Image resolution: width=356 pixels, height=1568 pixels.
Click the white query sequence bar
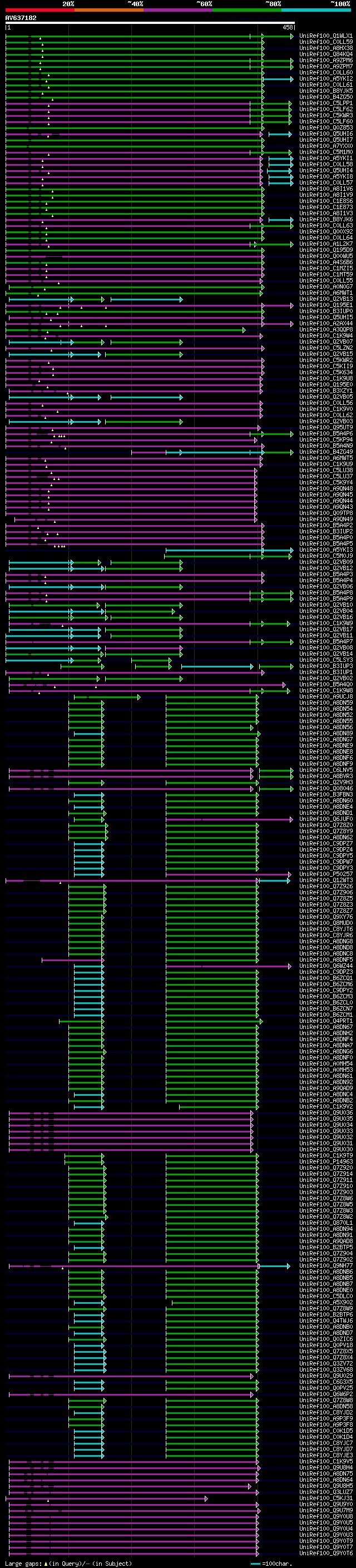coord(150,23)
